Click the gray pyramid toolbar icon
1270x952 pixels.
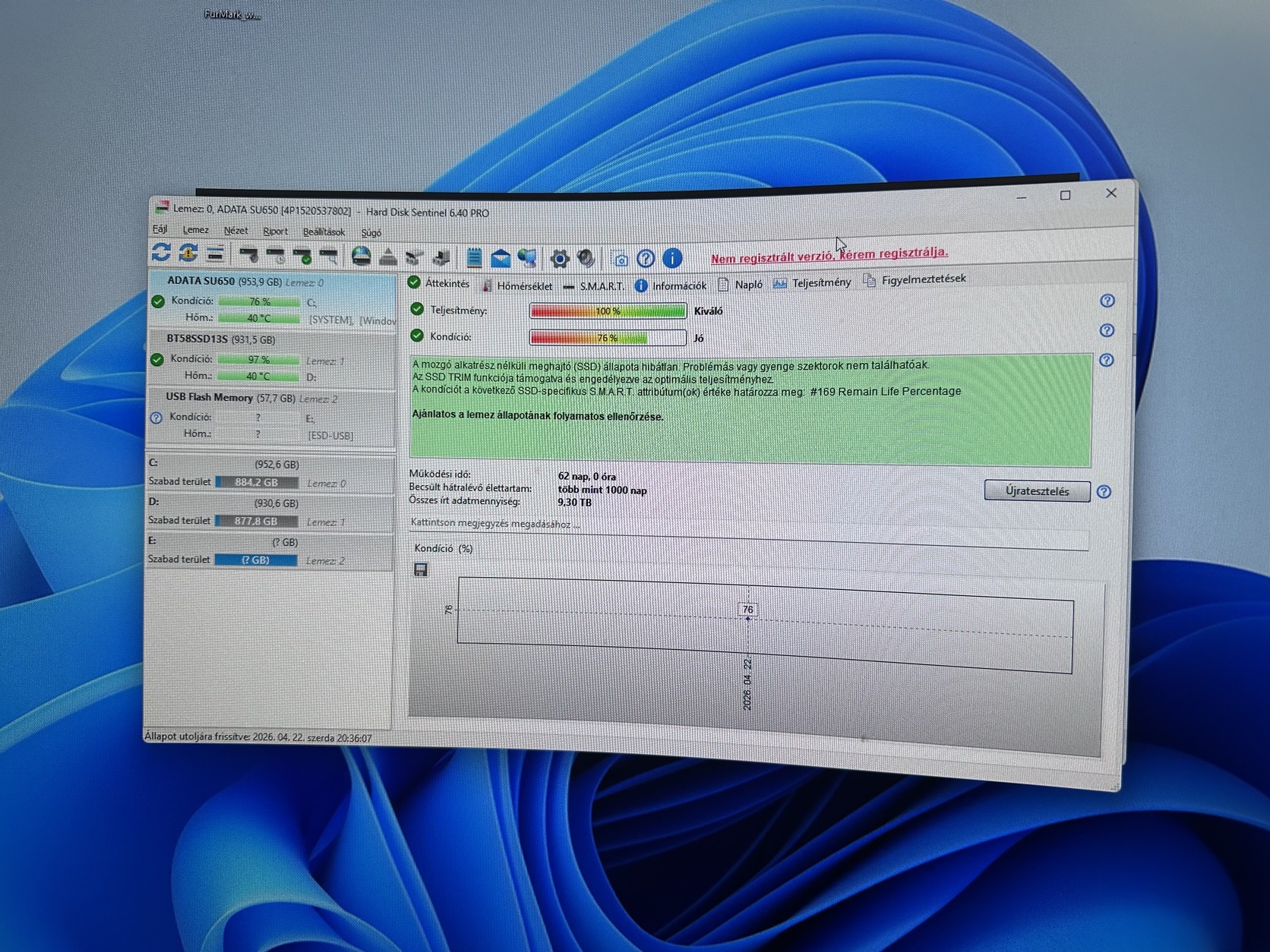[x=388, y=257]
